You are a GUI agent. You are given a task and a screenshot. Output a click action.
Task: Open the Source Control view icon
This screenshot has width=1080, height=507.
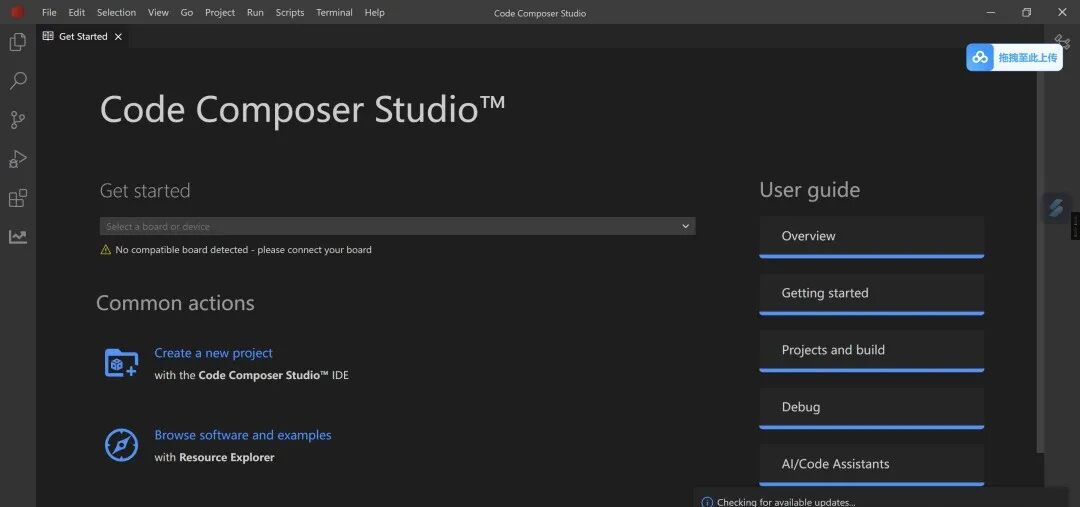[18, 120]
